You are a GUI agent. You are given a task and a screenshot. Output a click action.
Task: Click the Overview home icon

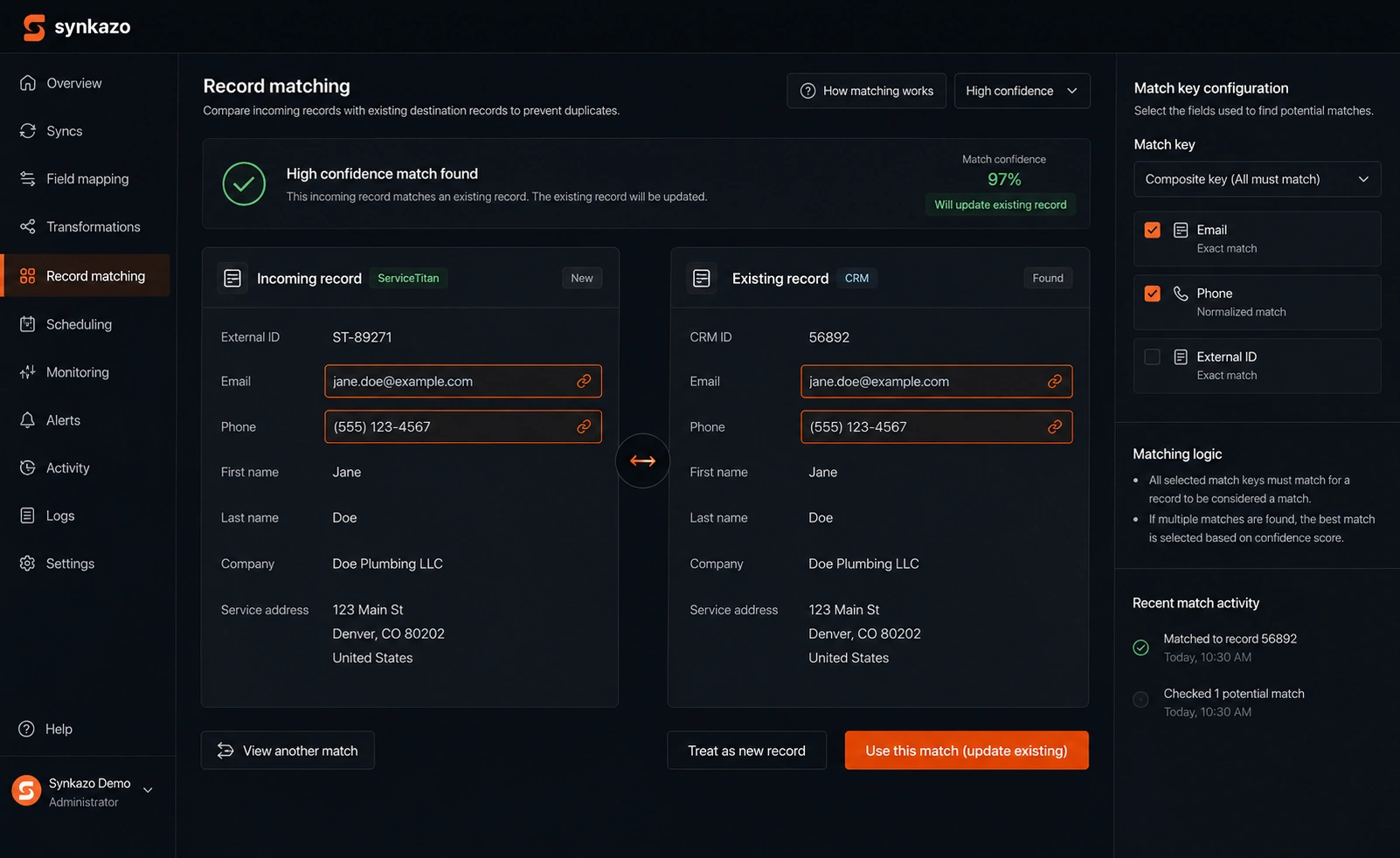tap(28, 83)
